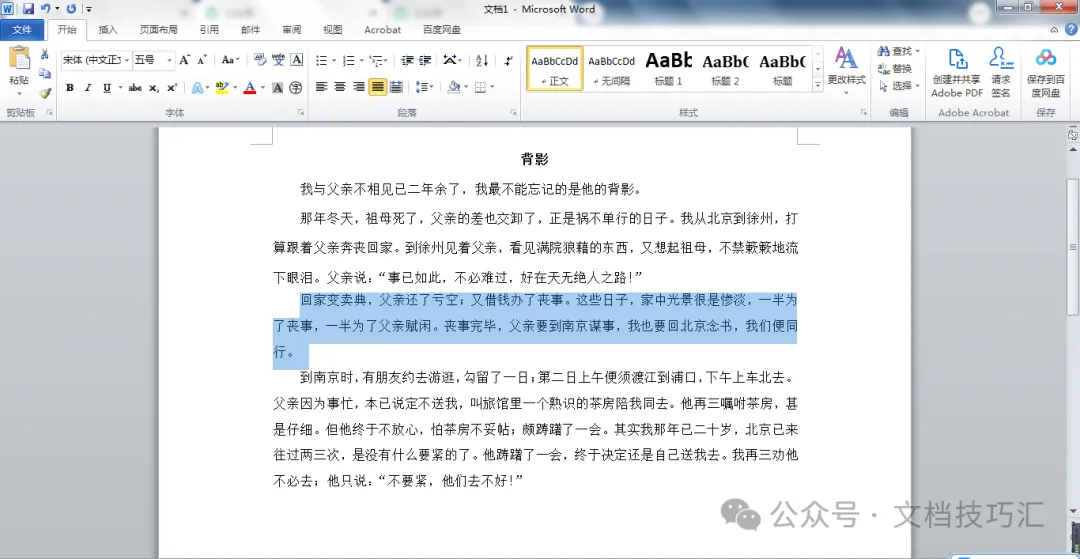
Task: Apply the 无间隔 style
Action: (x=612, y=68)
